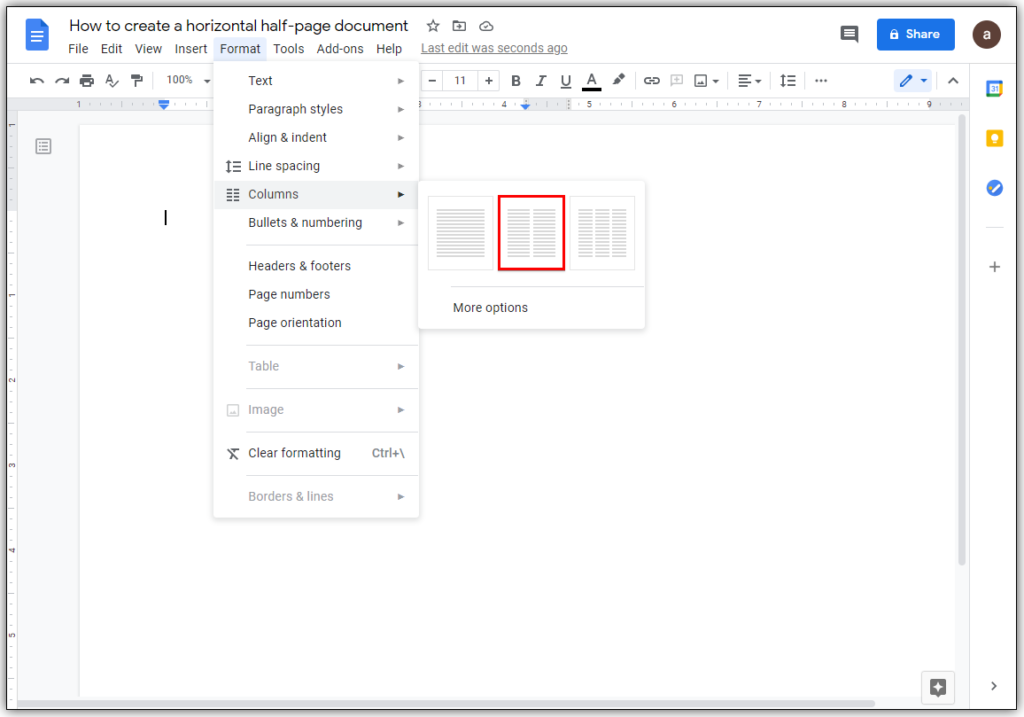Image resolution: width=1024 pixels, height=717 pixels.
Task: Open Google Calendar in the side panel
Action: (x=994, y=88)
